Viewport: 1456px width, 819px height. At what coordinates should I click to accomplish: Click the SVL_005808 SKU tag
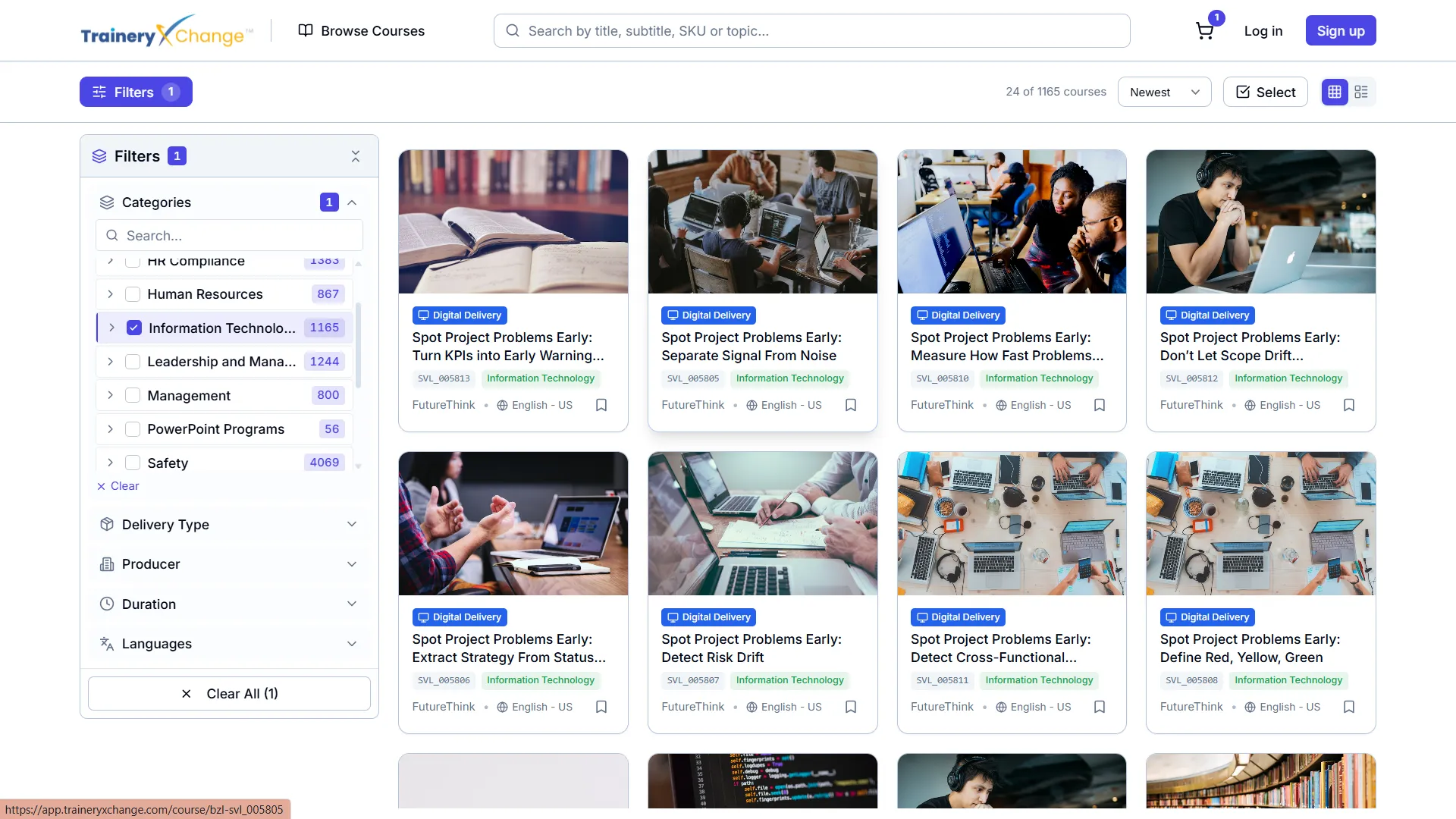[1191, 680]
